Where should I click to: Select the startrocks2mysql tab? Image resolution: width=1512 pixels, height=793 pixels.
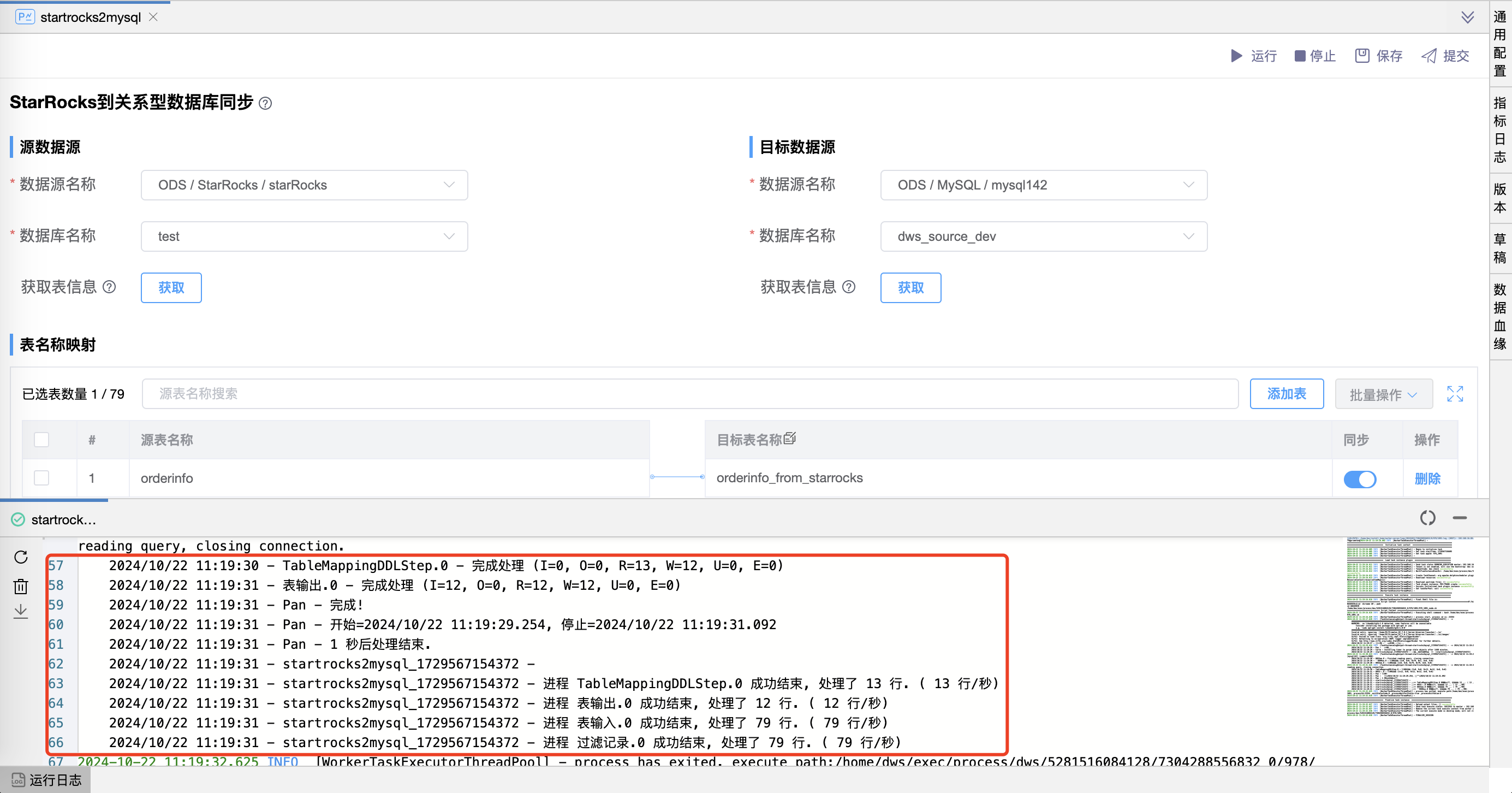[x=91, y=17]
